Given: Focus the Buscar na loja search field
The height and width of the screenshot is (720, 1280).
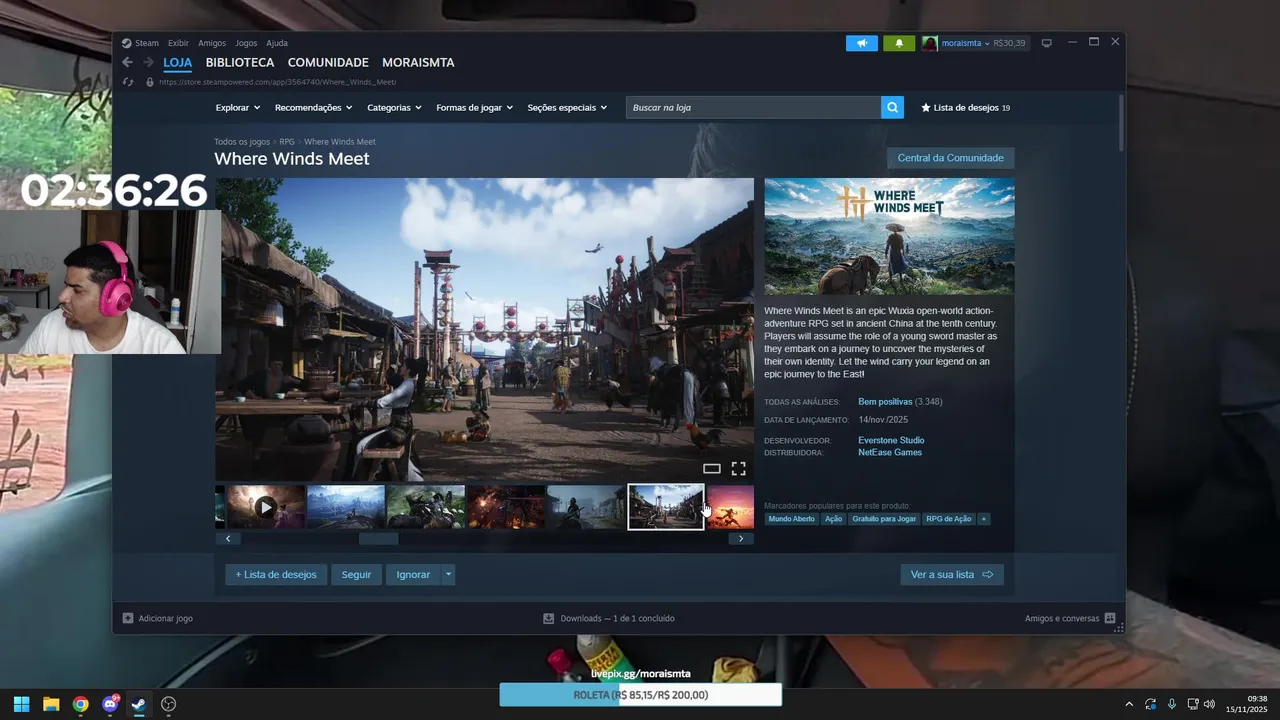Looking at the screenshot, I should pos(753,107).
